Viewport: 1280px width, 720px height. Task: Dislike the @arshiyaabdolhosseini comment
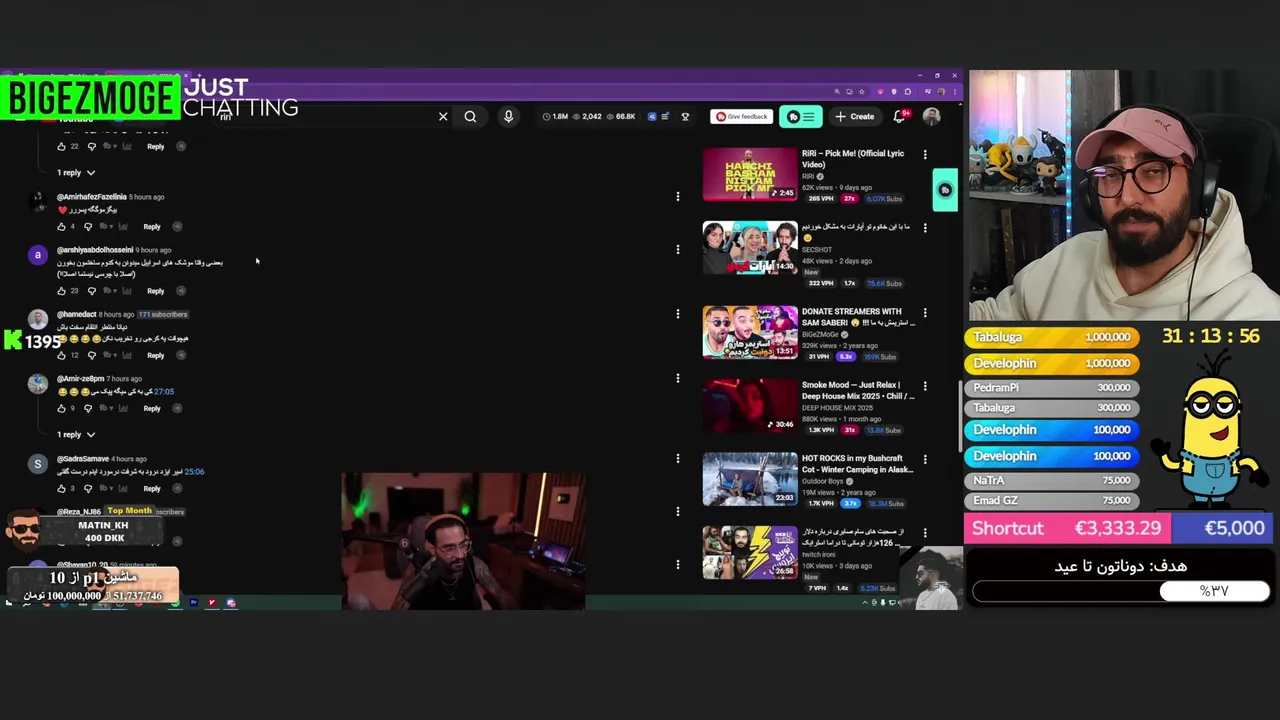point(92,291)
